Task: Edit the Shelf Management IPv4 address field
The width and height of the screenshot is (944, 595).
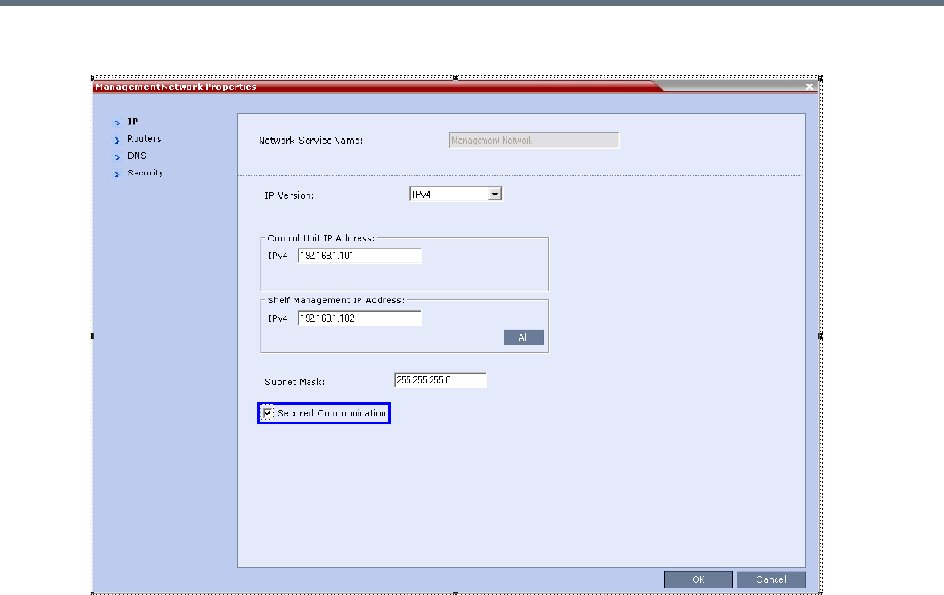Action: [x=360, y=318]
